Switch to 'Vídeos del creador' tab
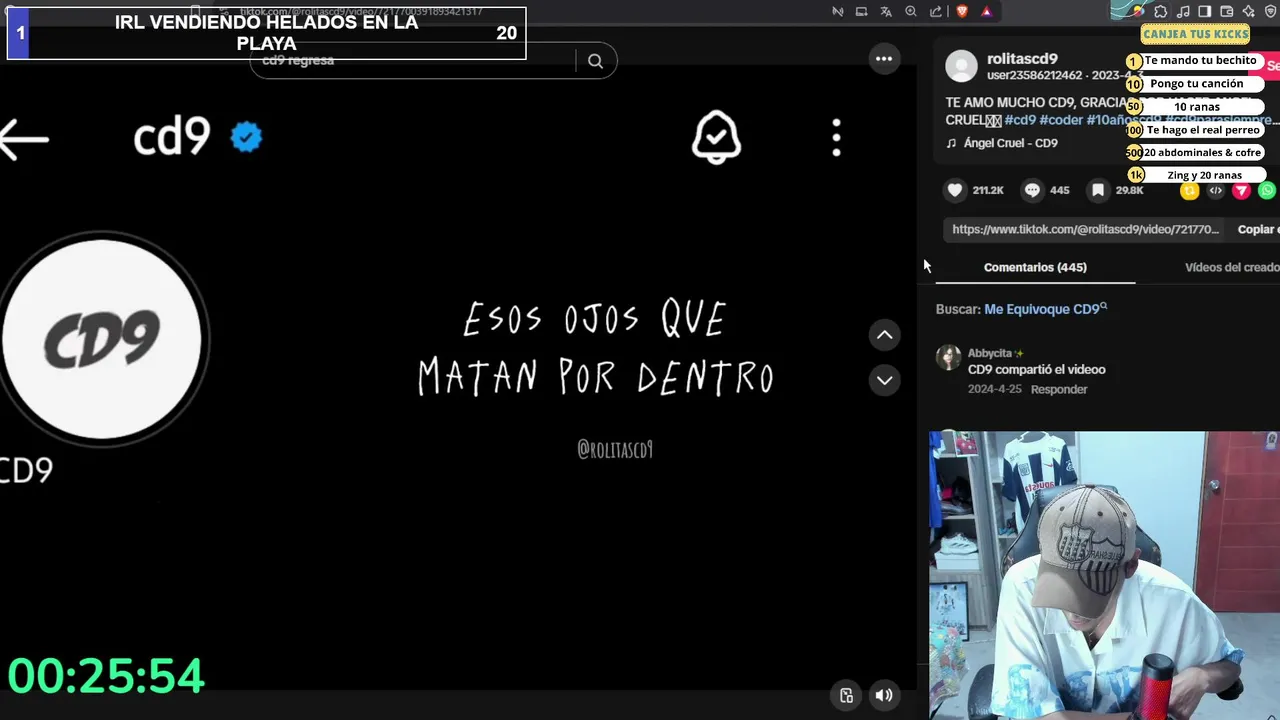Viewport: 1280px width, 720px height. pyautogui.click(x=1232, y=267)
